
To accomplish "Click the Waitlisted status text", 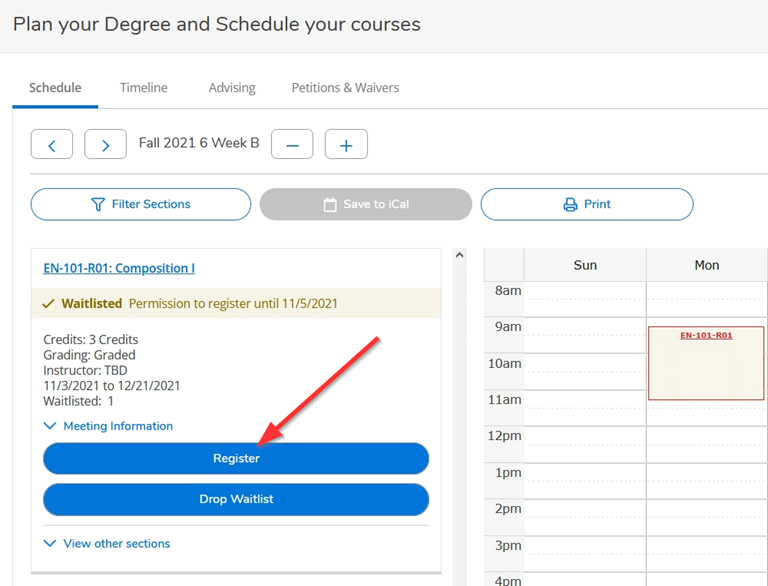I will tap(92, 304).
